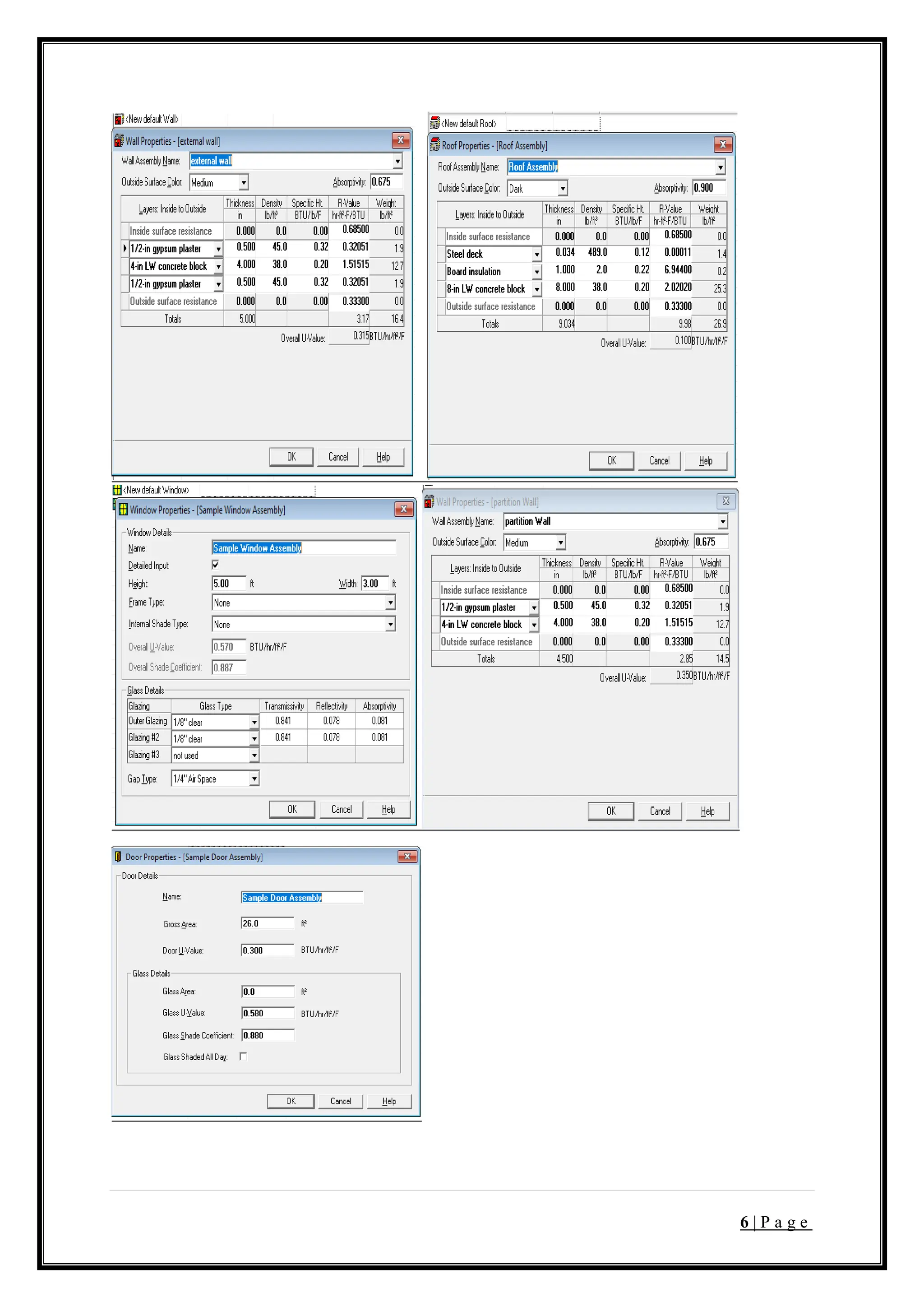Enable the Glass Shaded All Day checkbox
The image size is (924, 1307).
point(244,1057)
